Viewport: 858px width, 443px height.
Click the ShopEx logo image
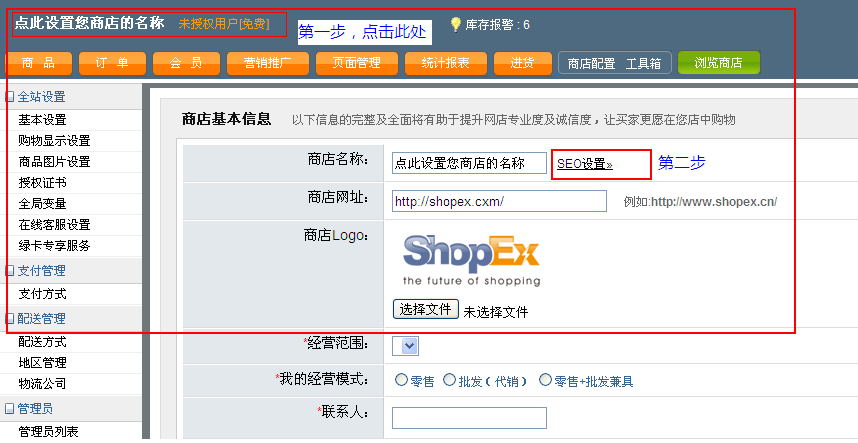471,258
